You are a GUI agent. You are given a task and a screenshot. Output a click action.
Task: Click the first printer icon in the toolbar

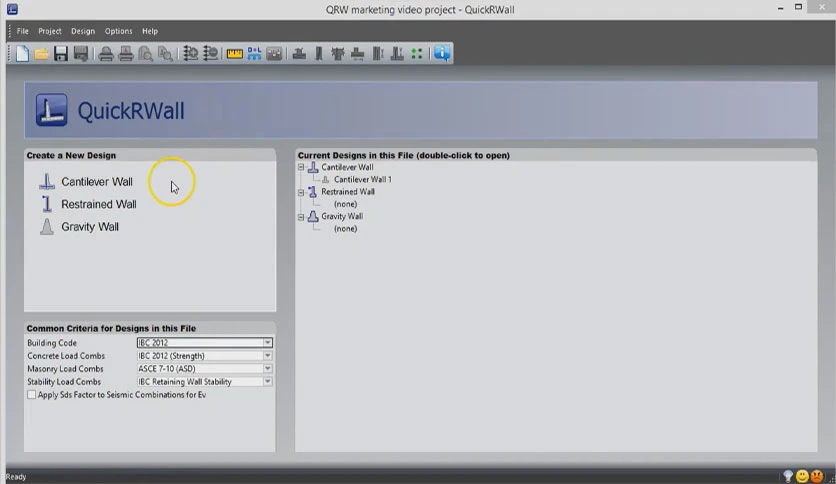point(106,53)
